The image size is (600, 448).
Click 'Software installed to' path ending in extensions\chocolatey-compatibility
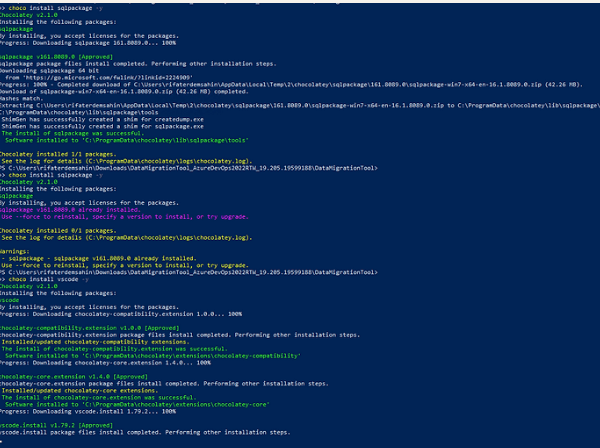point(153,356)
